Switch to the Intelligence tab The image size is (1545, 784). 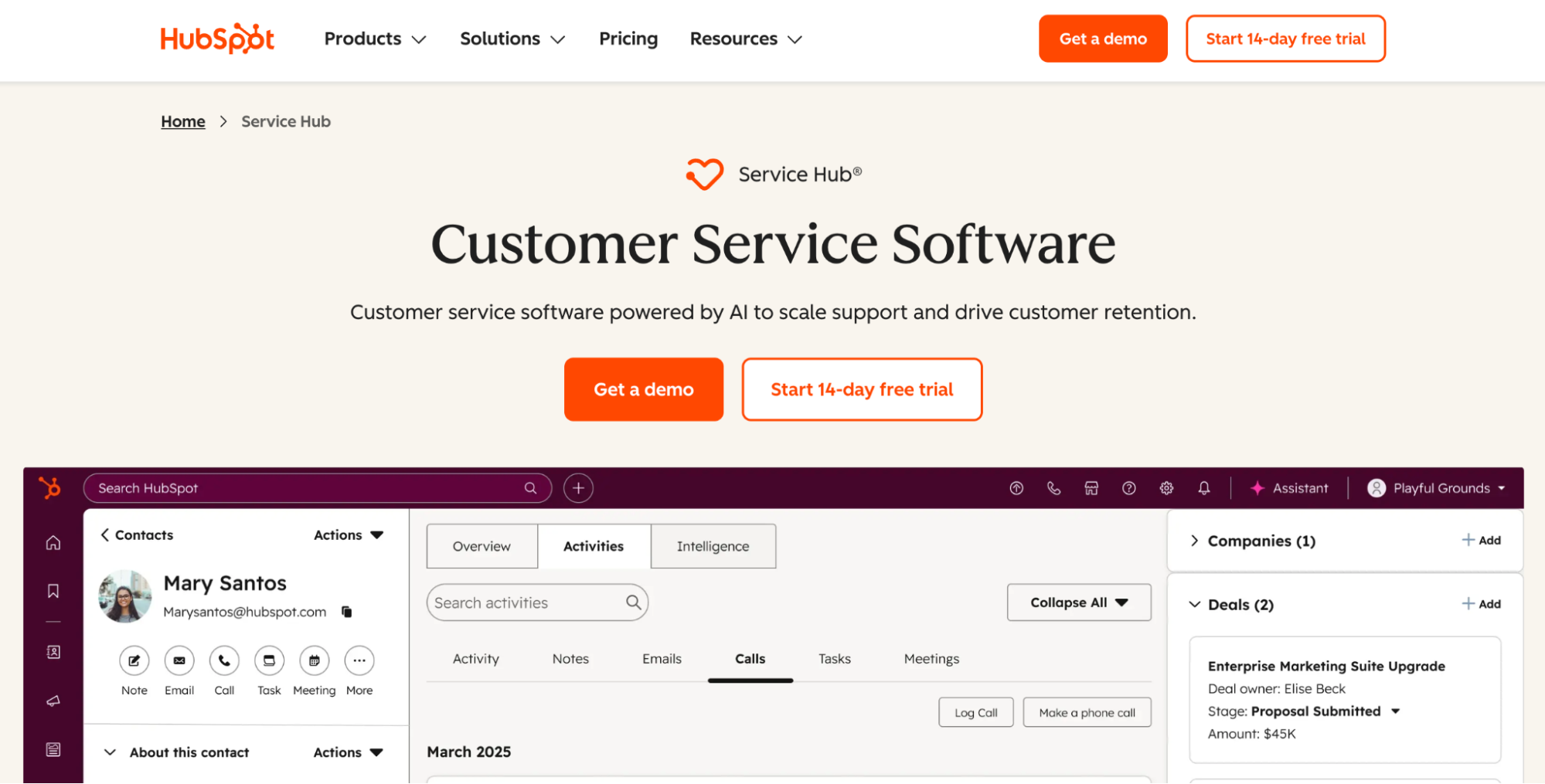[713, 546]
